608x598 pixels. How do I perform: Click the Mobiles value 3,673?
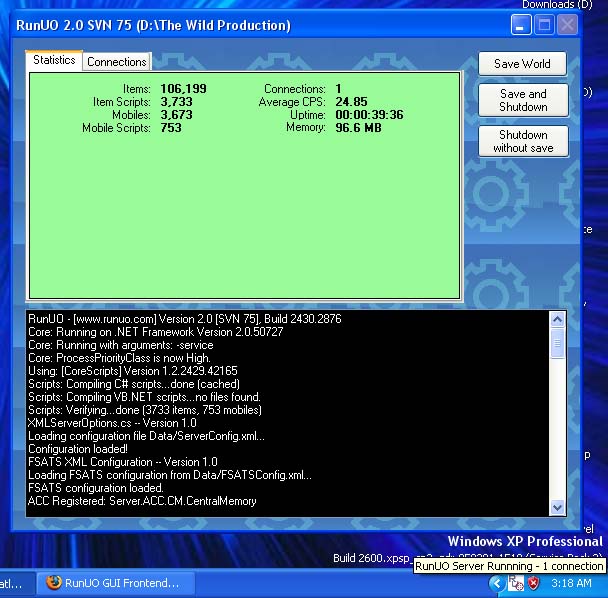point(176,115)
